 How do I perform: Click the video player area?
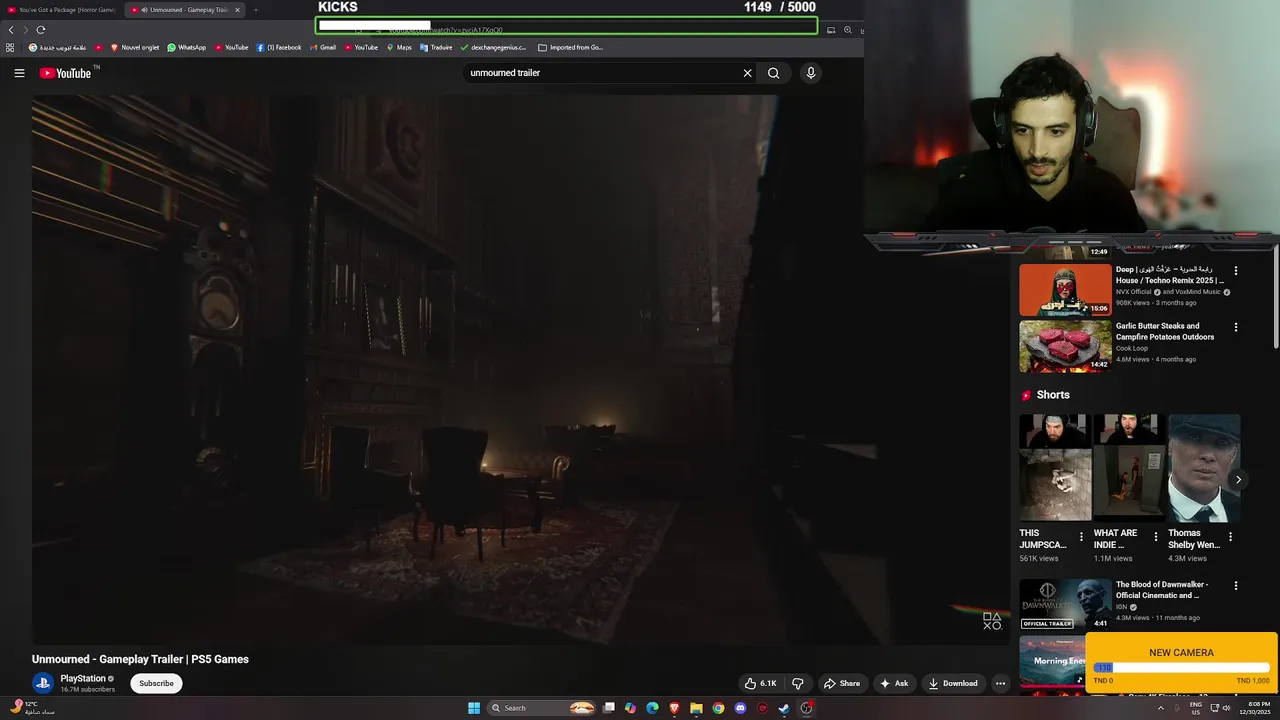click(520, 370)
